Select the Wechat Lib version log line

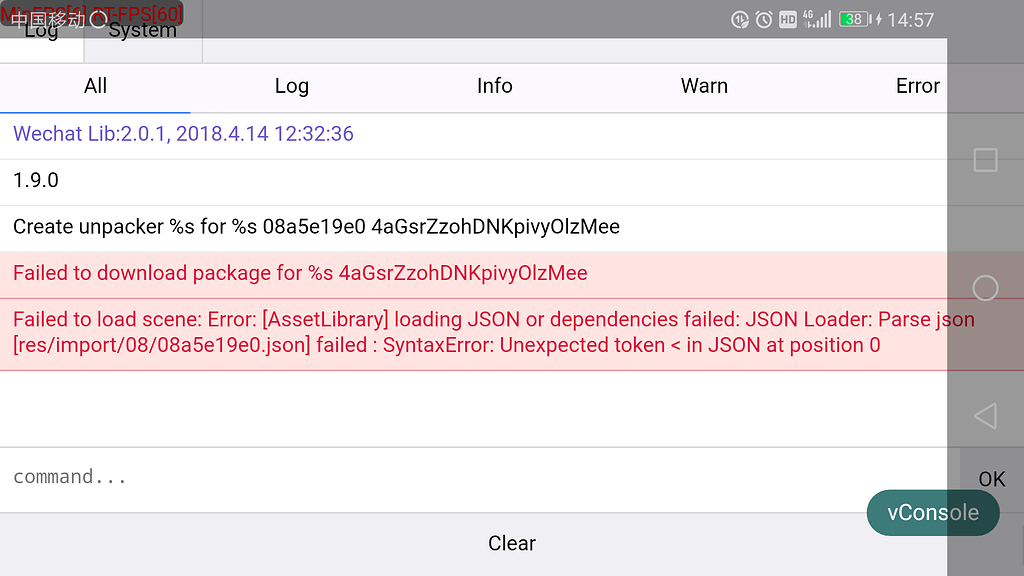click(x=183, y=134)
